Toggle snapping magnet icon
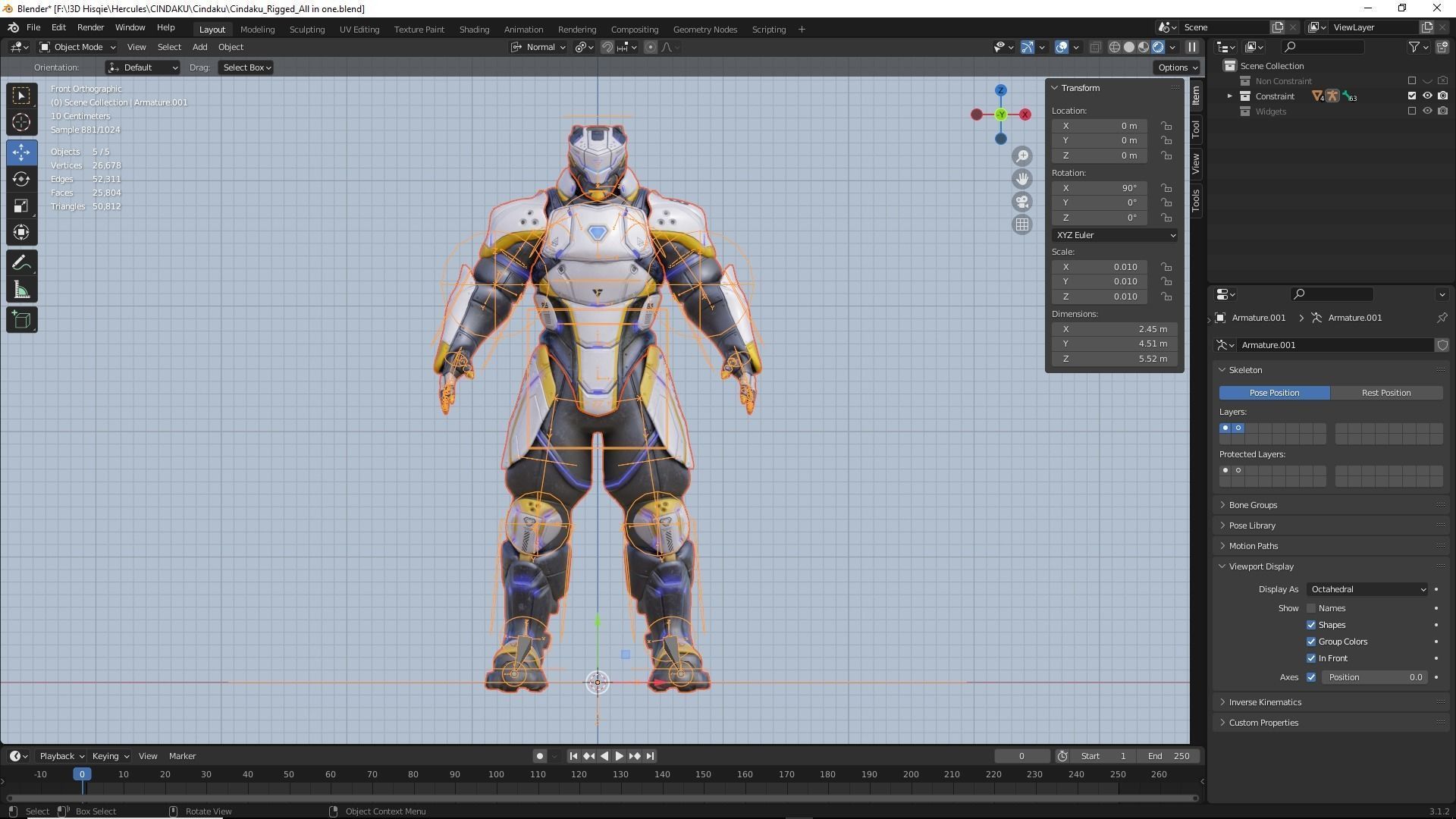Viewport: 1456px width, 819px height. 607,47
